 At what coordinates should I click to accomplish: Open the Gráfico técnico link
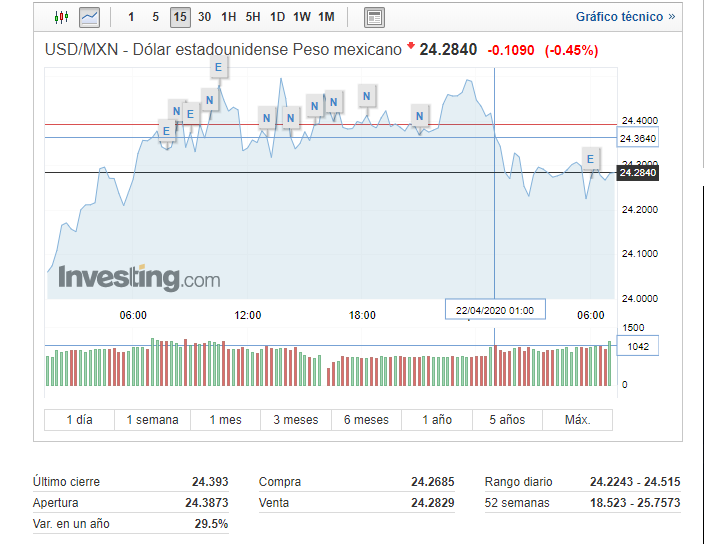point(624,17)
